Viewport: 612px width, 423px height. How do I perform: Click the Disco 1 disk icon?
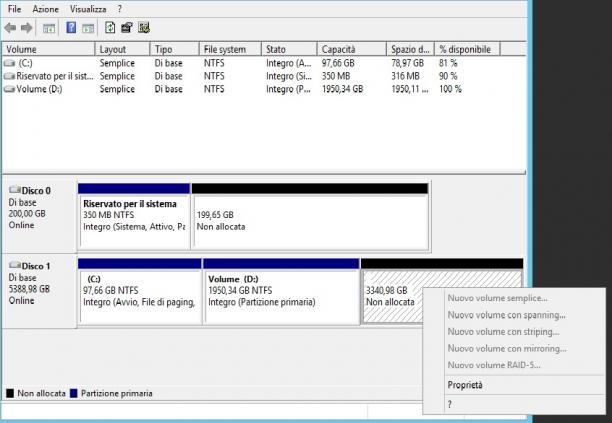[x=14, y=265]
